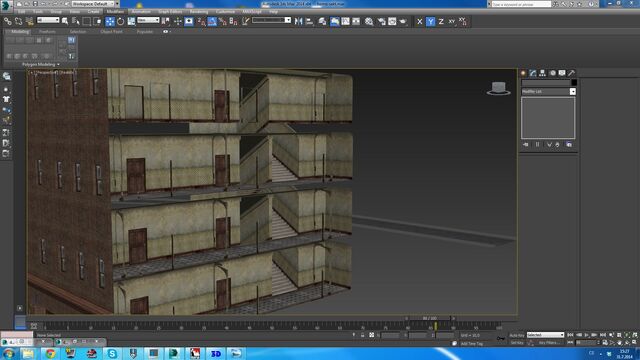Image resolution: width=640 pixels, height=360 pixels.
Task: Open the Motion command panel tab
Action: tap(553, 73)
